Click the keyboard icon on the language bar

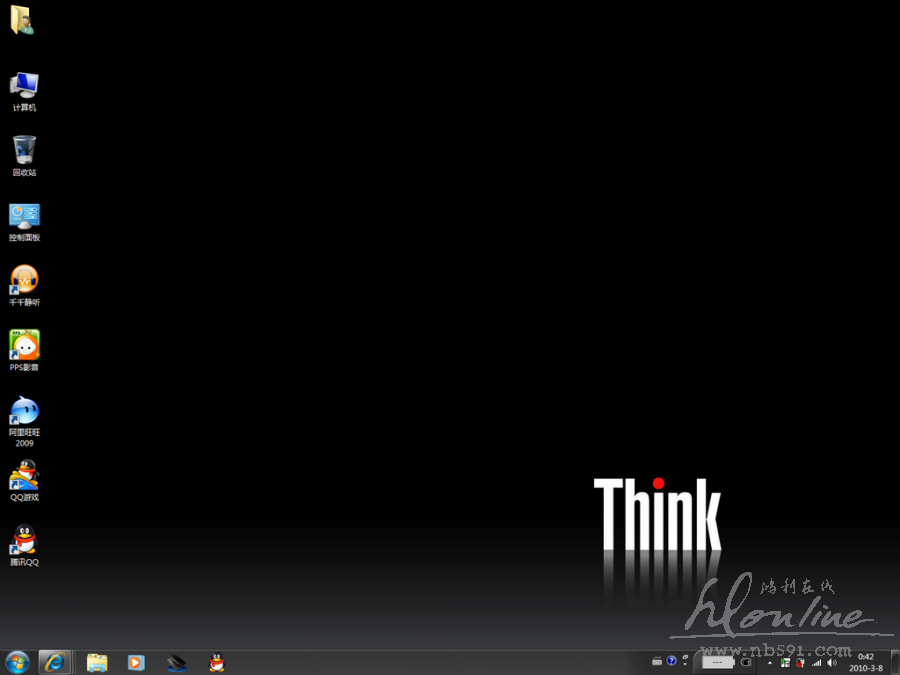(657, 661)
